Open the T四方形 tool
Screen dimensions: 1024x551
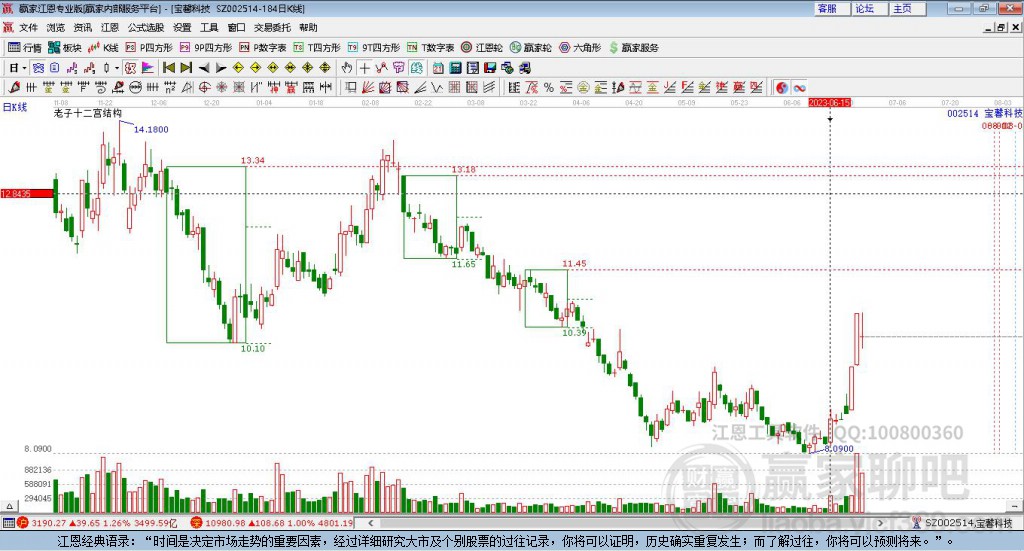point(317,48)
